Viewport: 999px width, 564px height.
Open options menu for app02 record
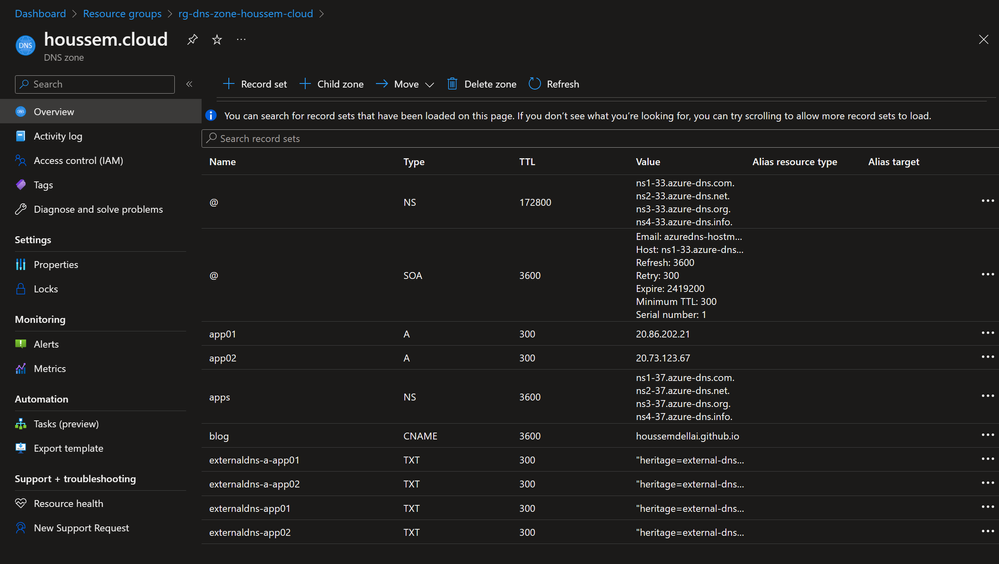pyautogui.click(x=988, y=358)
